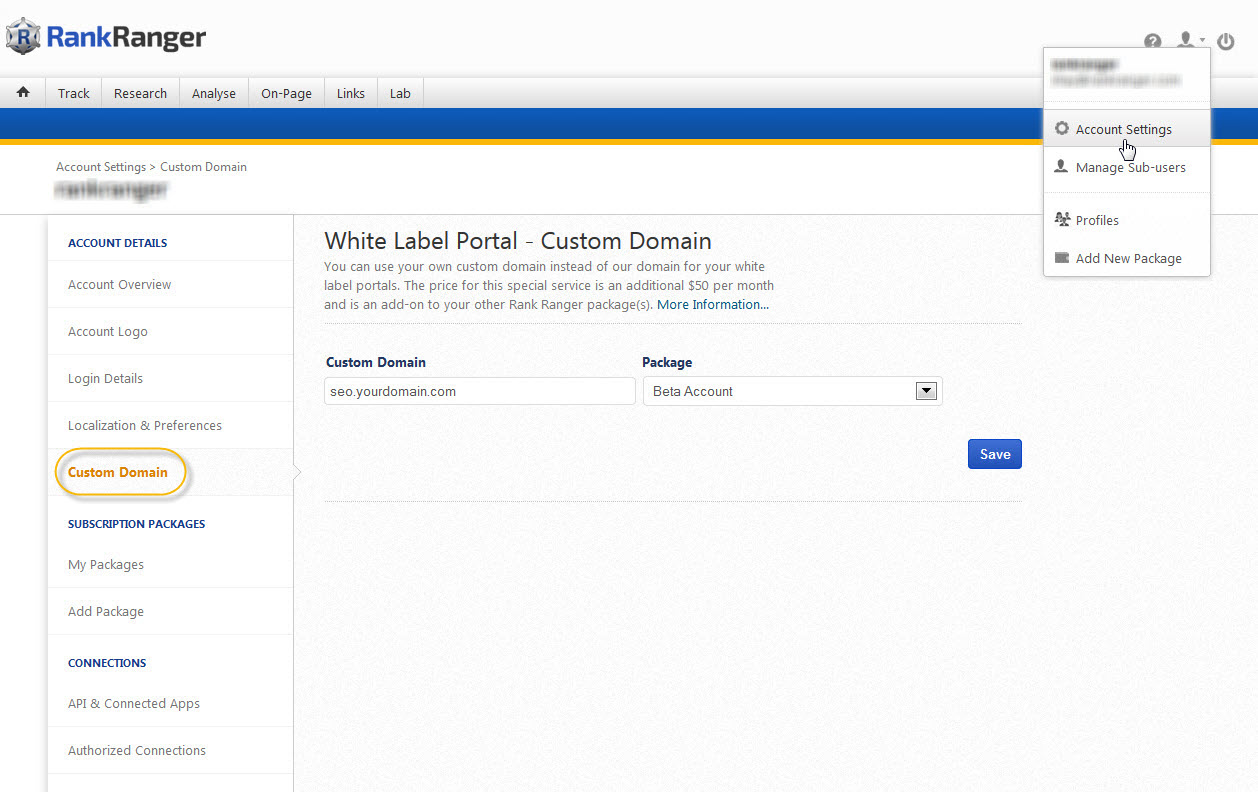1258x792 pixels.
Task: Go to Account Overview in the sidebar
Action: 119,284
